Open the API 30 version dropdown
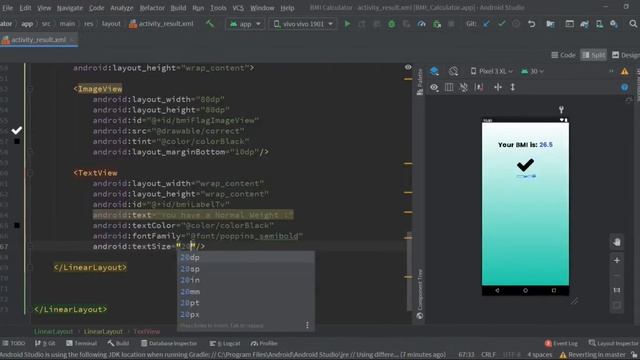The width and height of the screenshot is (640, 360). (x=532, y=71)
